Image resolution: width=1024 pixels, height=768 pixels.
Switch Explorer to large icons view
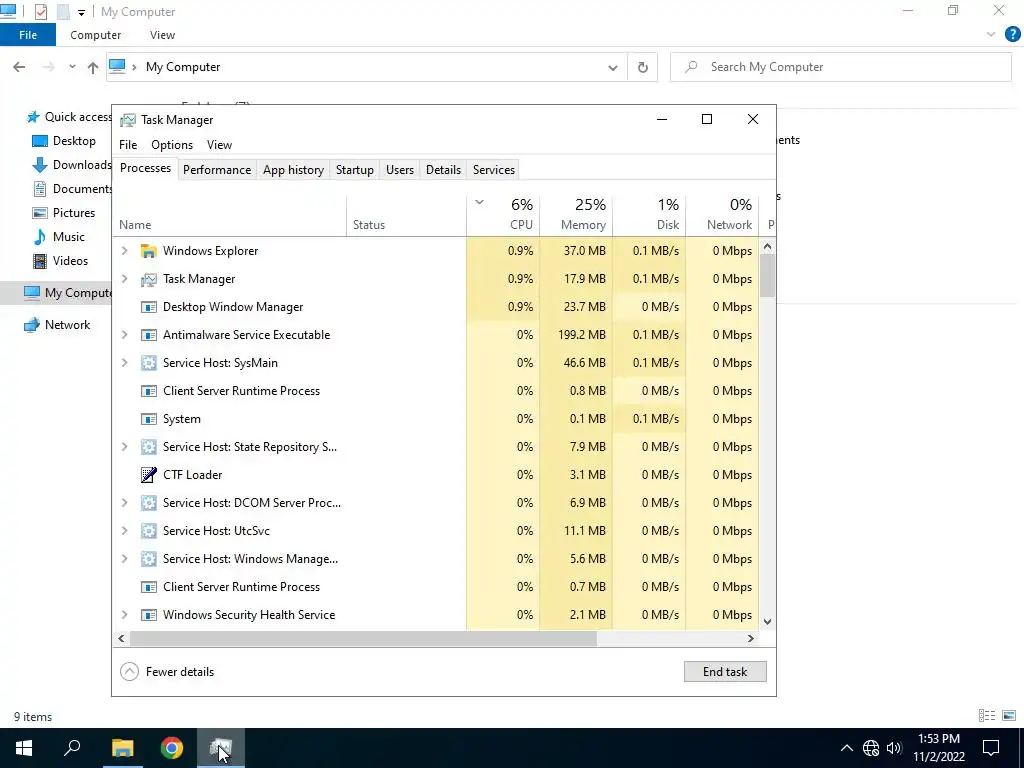[x=1009, y=716]
